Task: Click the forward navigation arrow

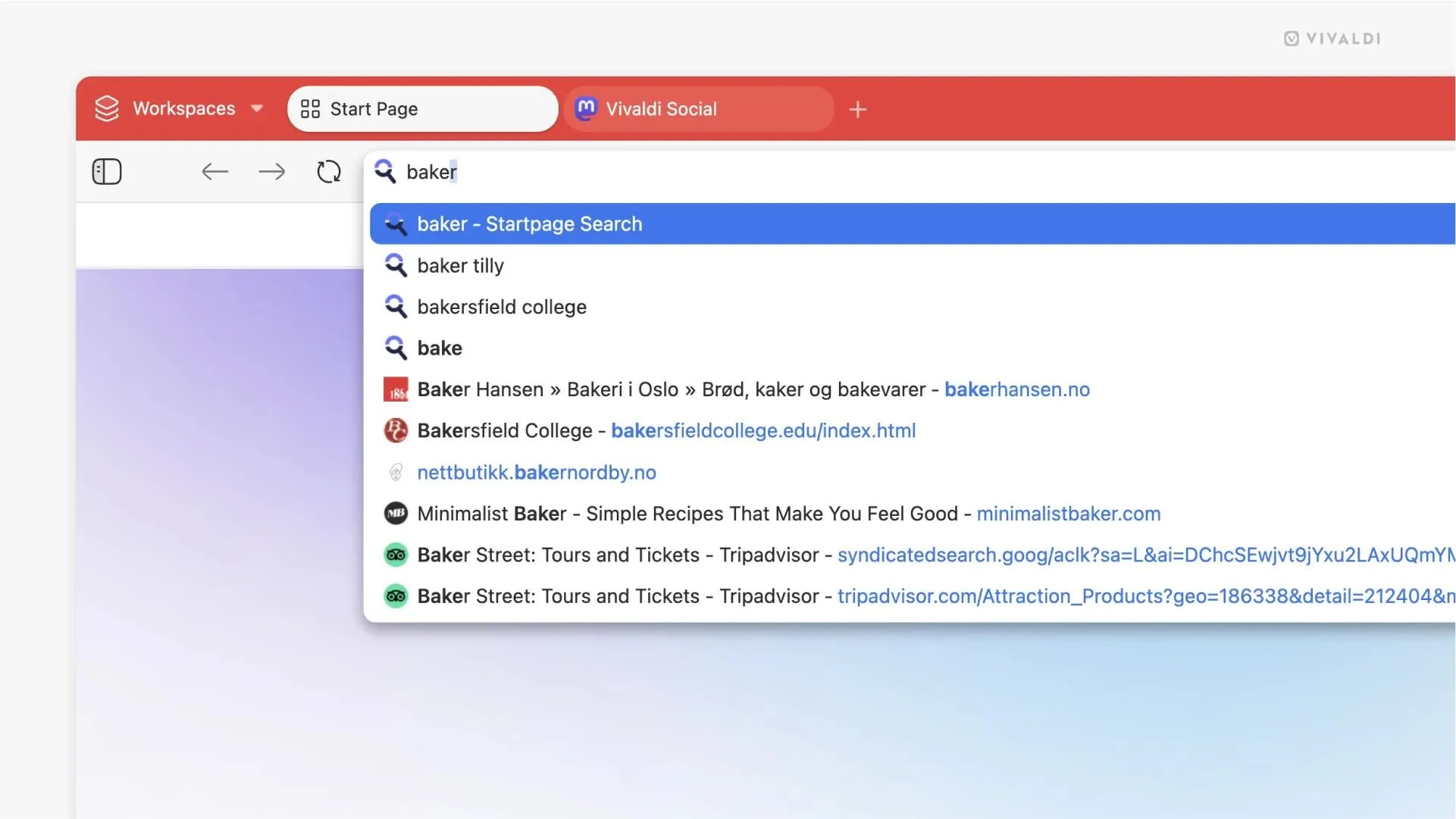Action: point(271,172)
